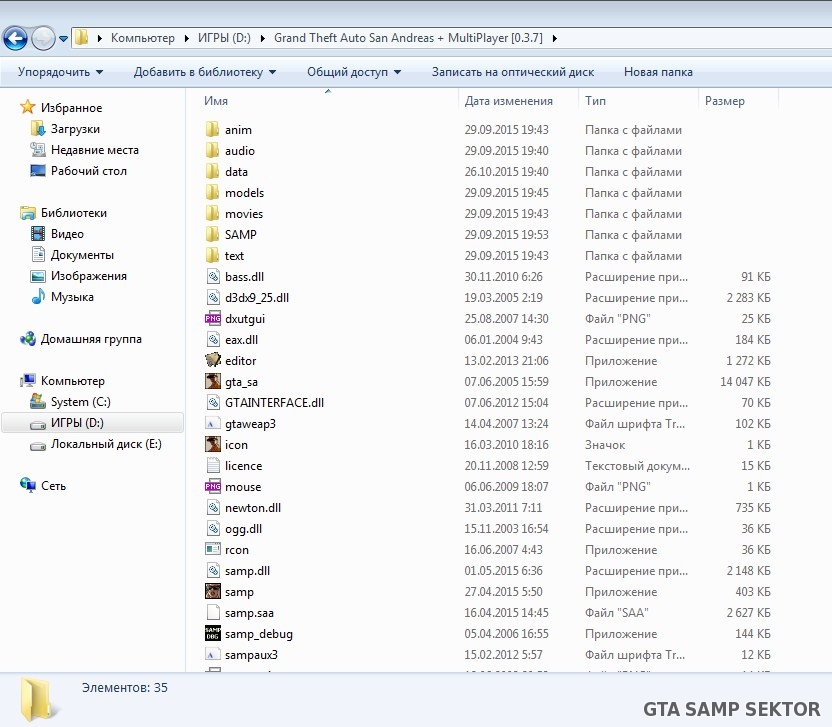This screenshot has width=832, height=727.
Task: Select the eax.dll file
Action: coord(241,340)
